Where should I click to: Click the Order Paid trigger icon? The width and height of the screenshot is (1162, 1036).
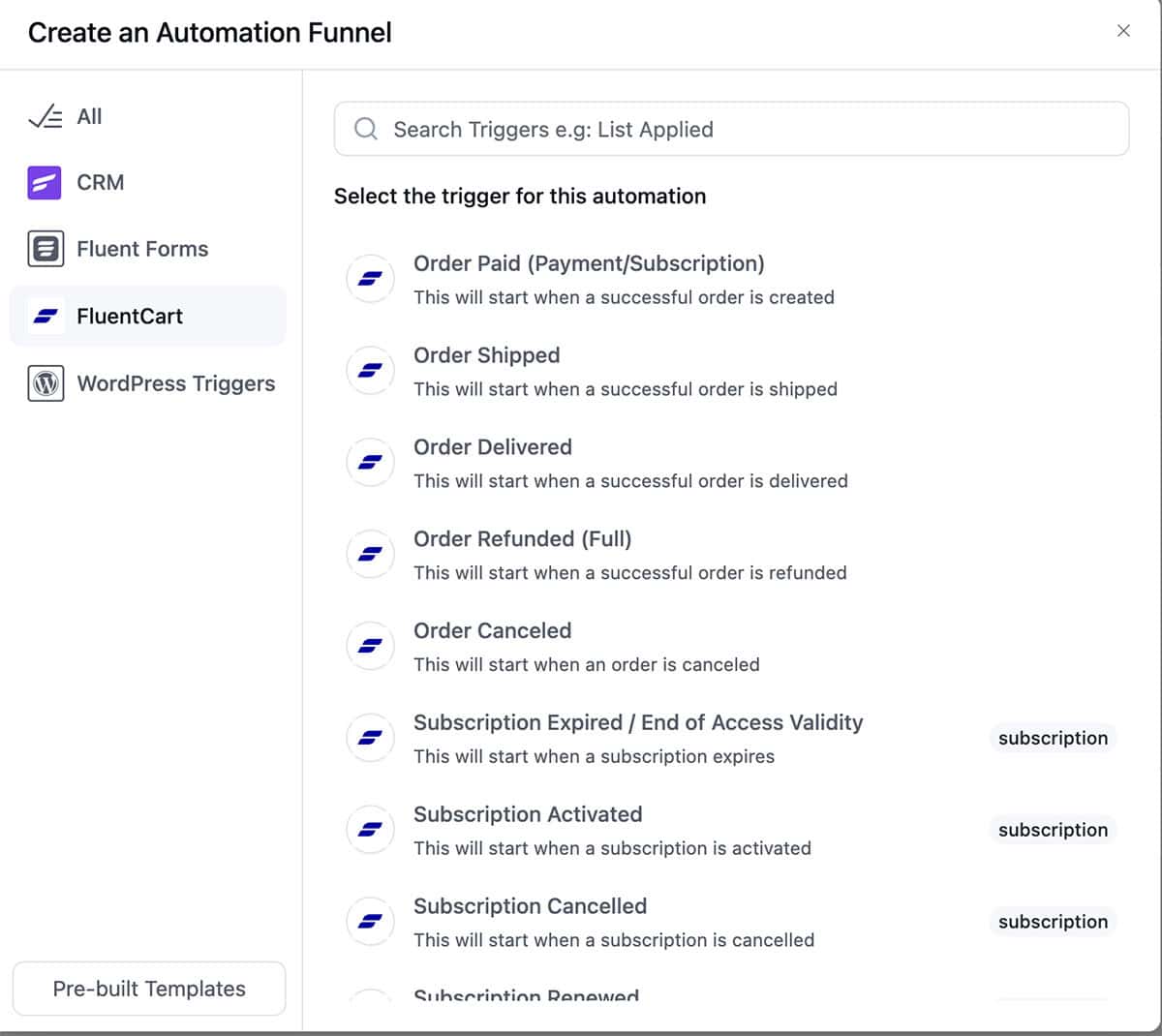pyautogui.click(x=370, y=279)
